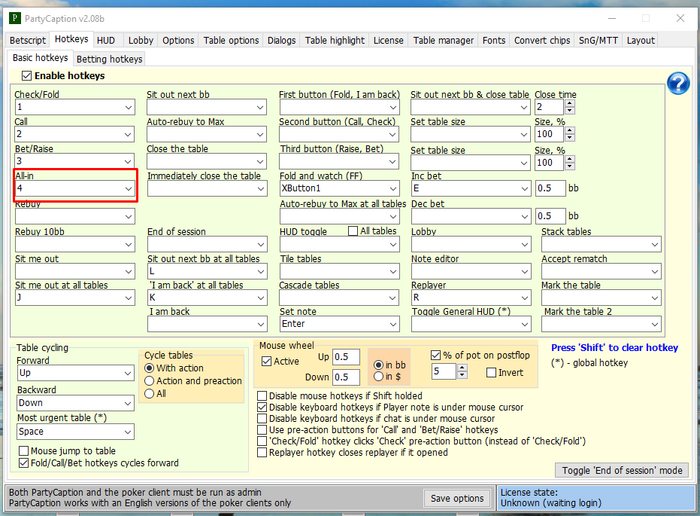Toggle the Enable hotkeys checkbox
Image resolution: width=700 pixels, height=516 pixels.
pyautogui.click(x=27, y=76)
